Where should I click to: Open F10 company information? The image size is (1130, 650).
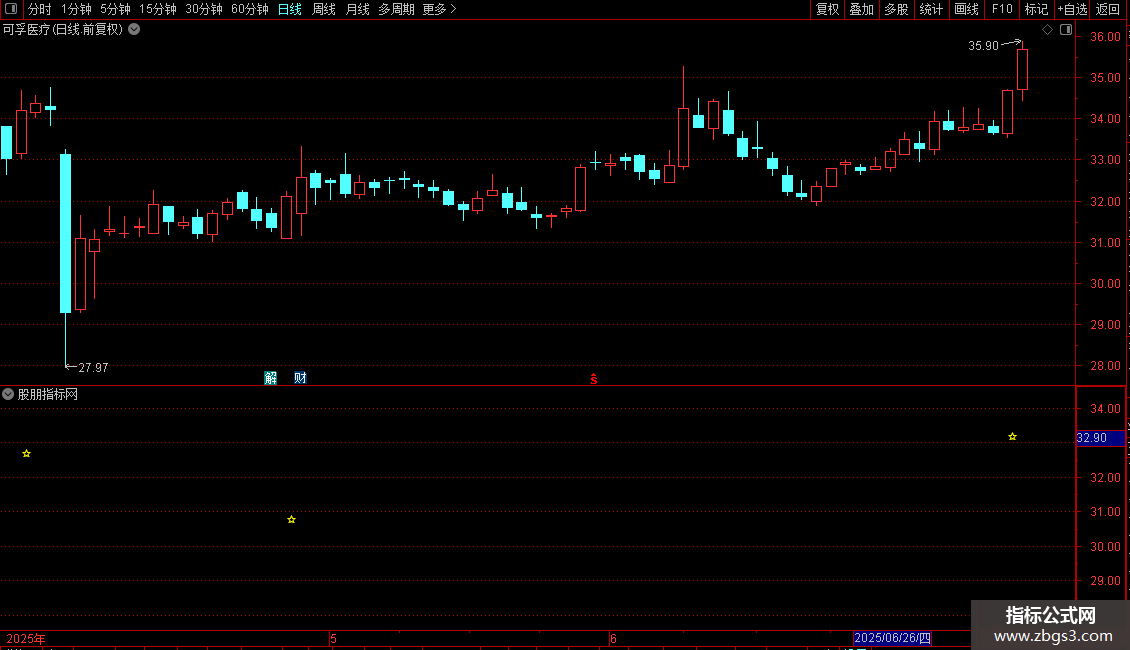click(1002, 9)
